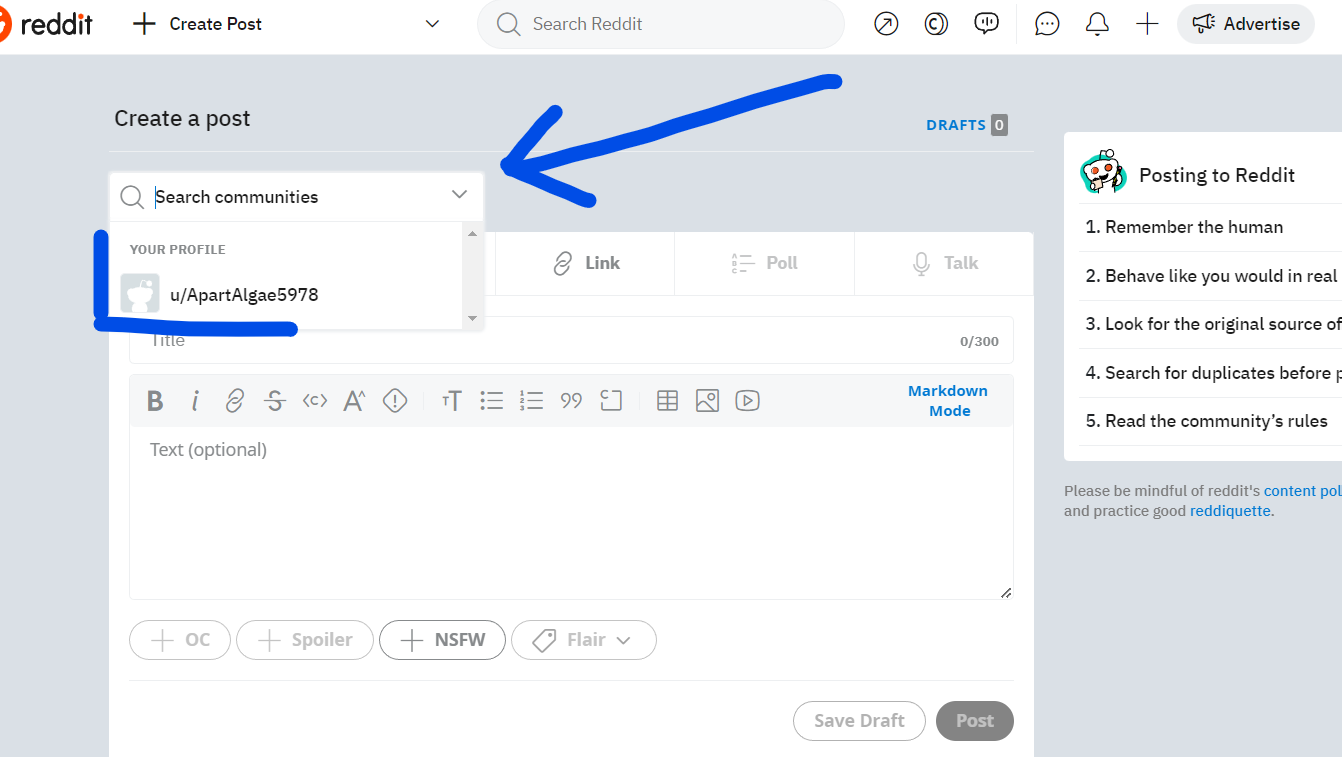Toggle italic formatting
This screenshot has width=1342, height=757.
pos(195,401)
